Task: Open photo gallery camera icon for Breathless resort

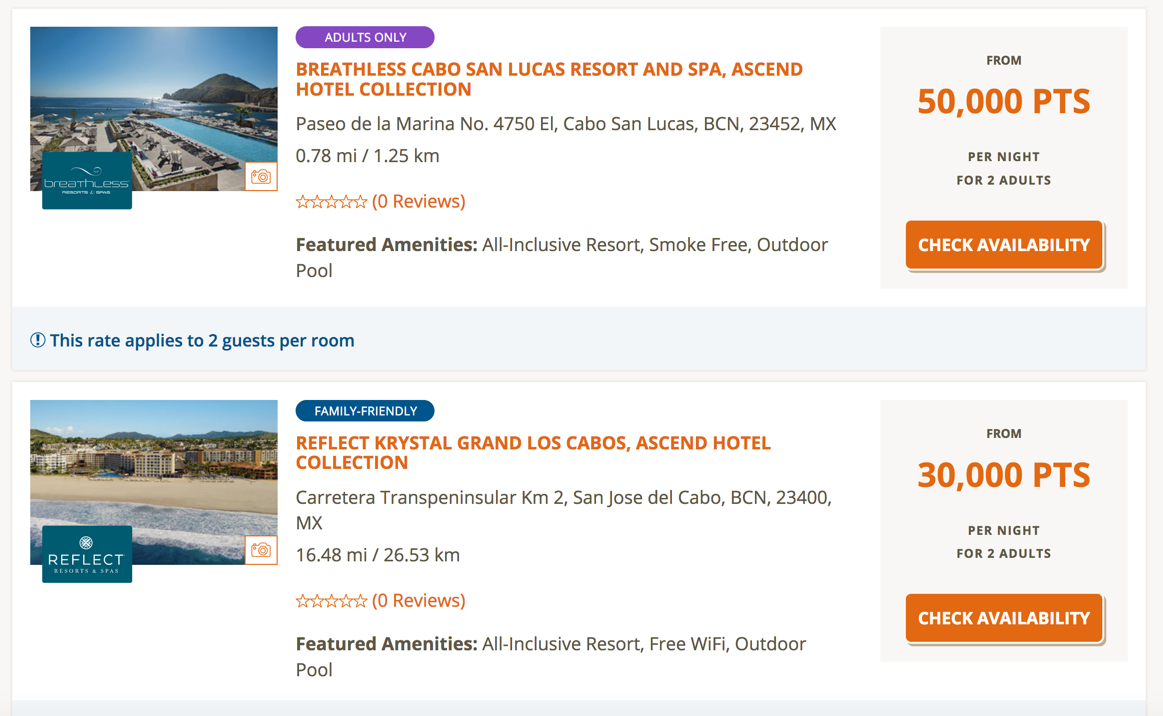Action: (x=261, y=177)
